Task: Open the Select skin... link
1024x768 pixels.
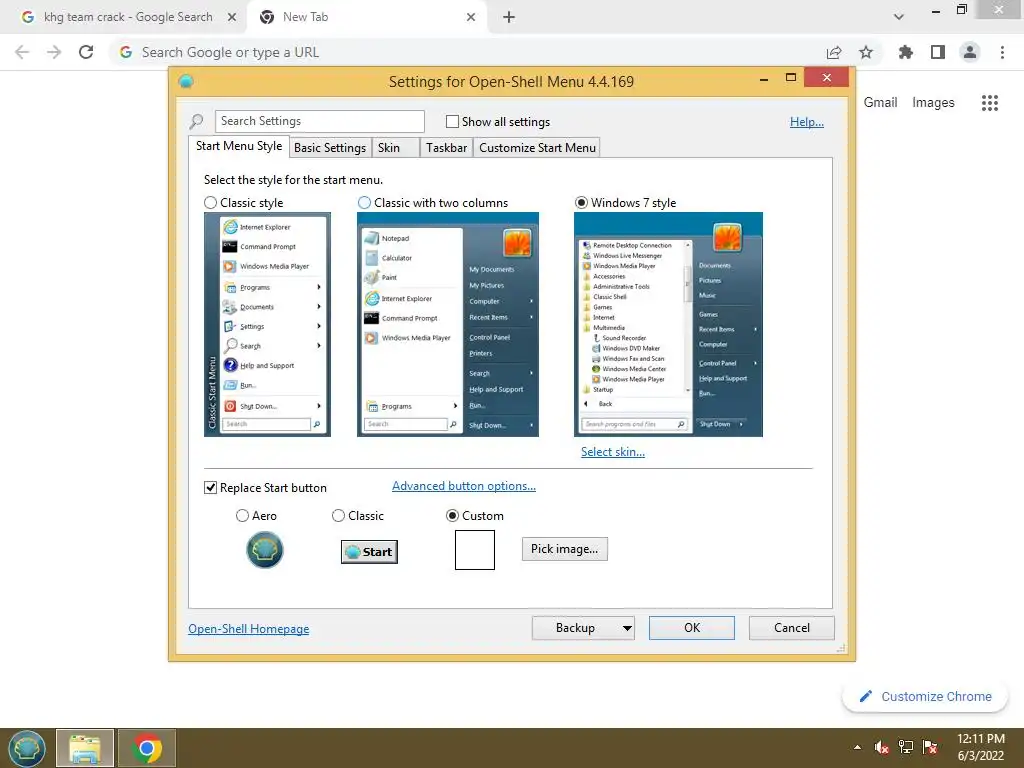Action: tap(613, 452)
